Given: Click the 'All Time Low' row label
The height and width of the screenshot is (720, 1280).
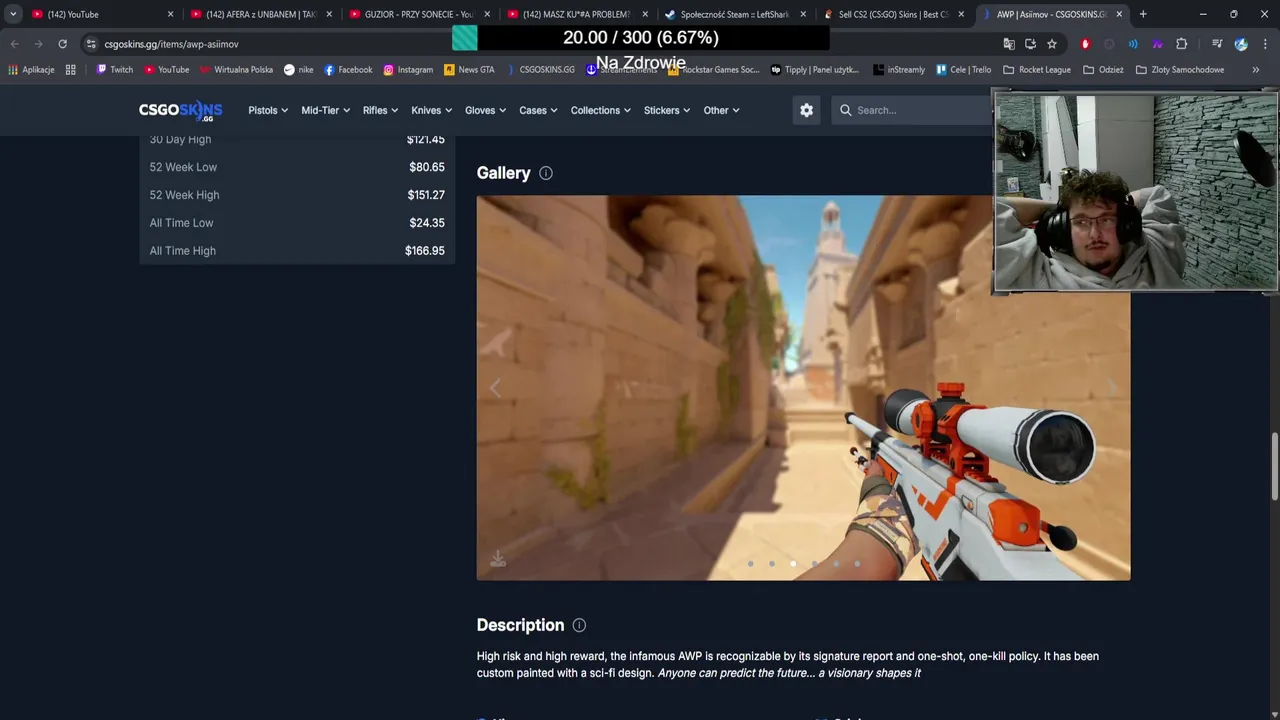Looking at the screenshot, I should pyautogui.click(x=181, y=223).
